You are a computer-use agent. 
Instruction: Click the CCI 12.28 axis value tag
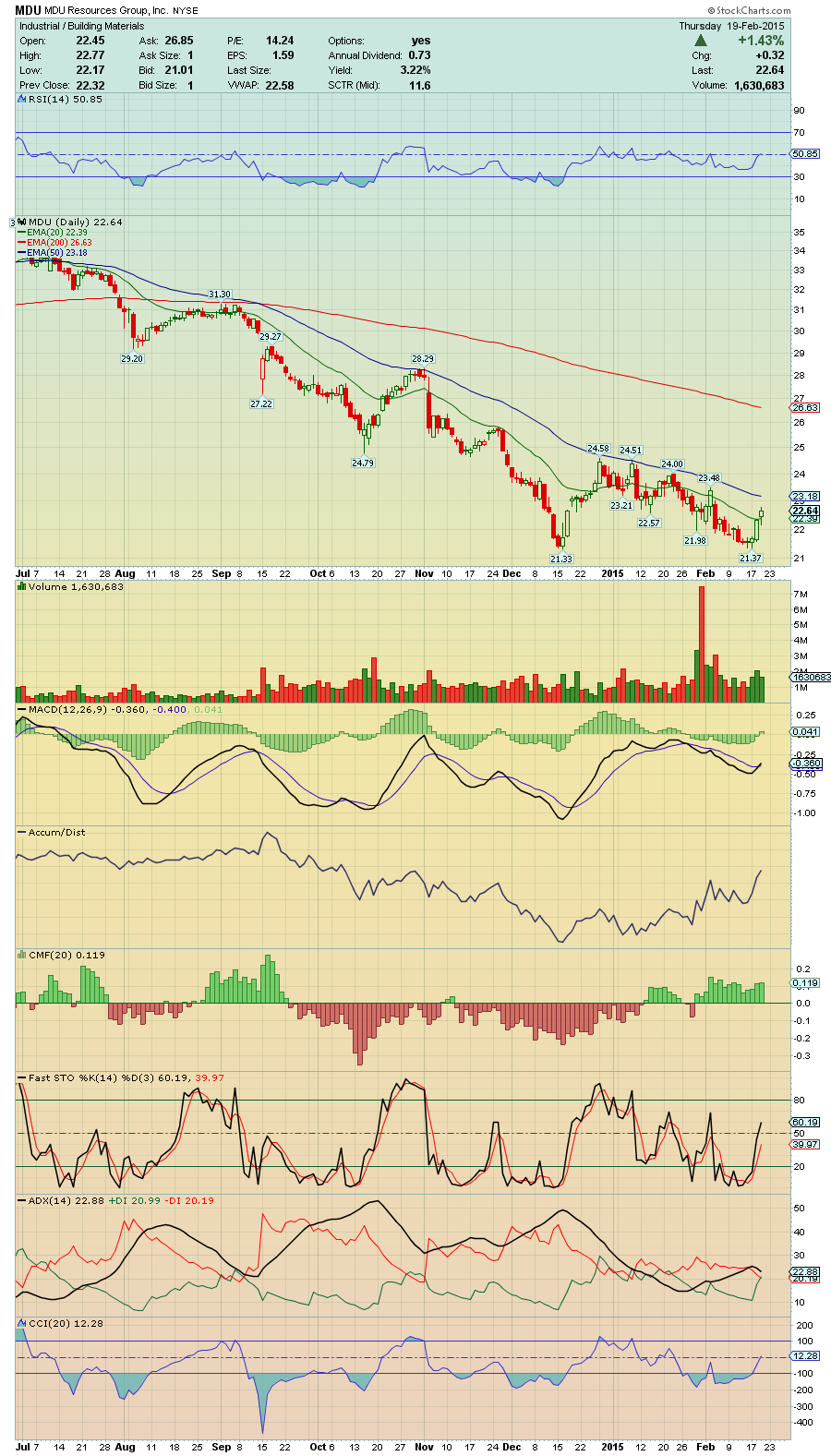805,1354
